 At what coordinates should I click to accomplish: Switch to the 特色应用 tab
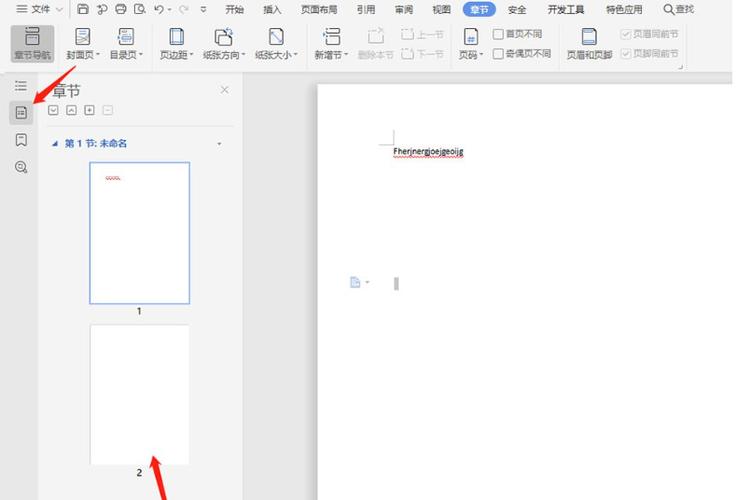point(624,9)
